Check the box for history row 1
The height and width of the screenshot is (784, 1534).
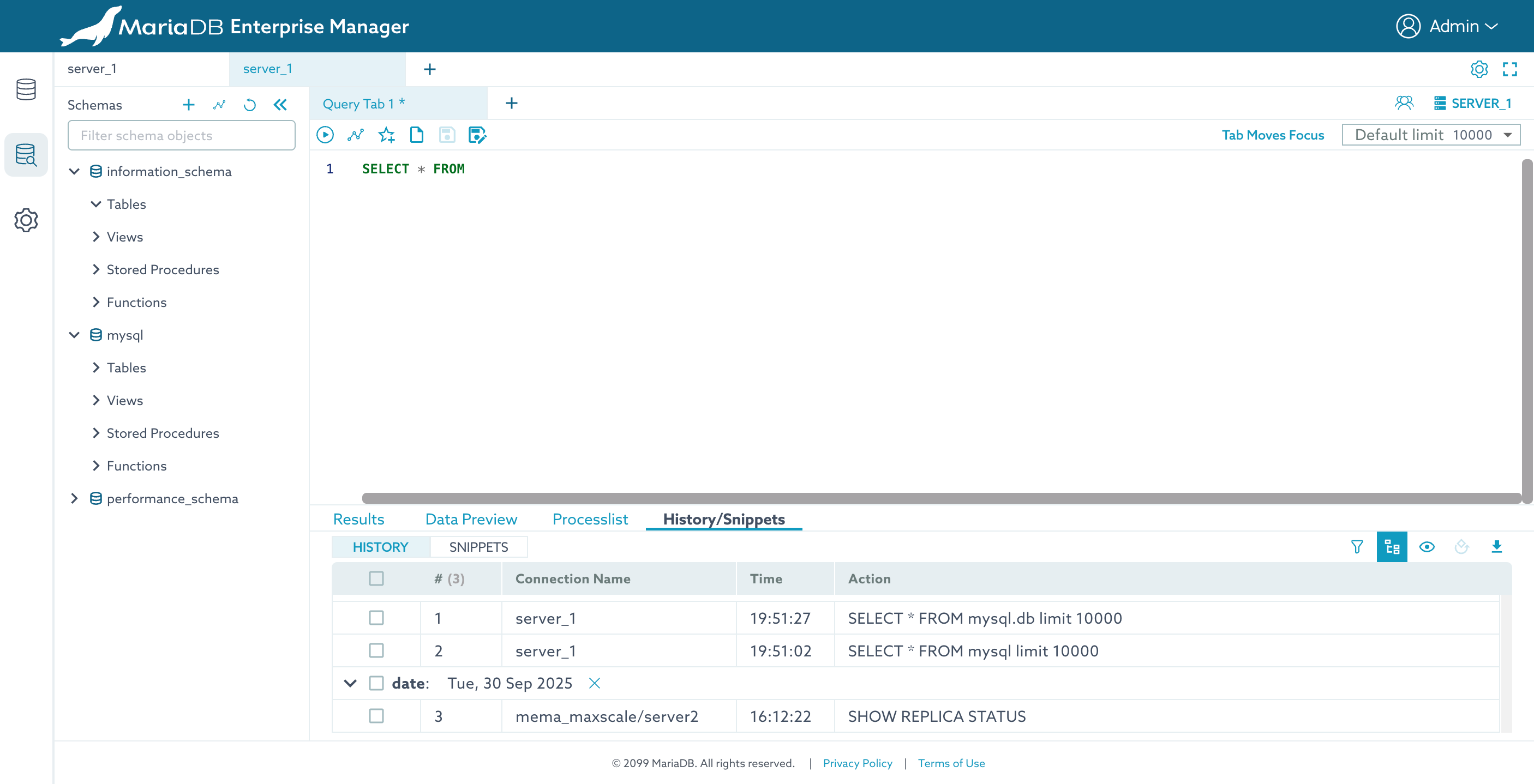pyautogui.click(x=376, y=618)
